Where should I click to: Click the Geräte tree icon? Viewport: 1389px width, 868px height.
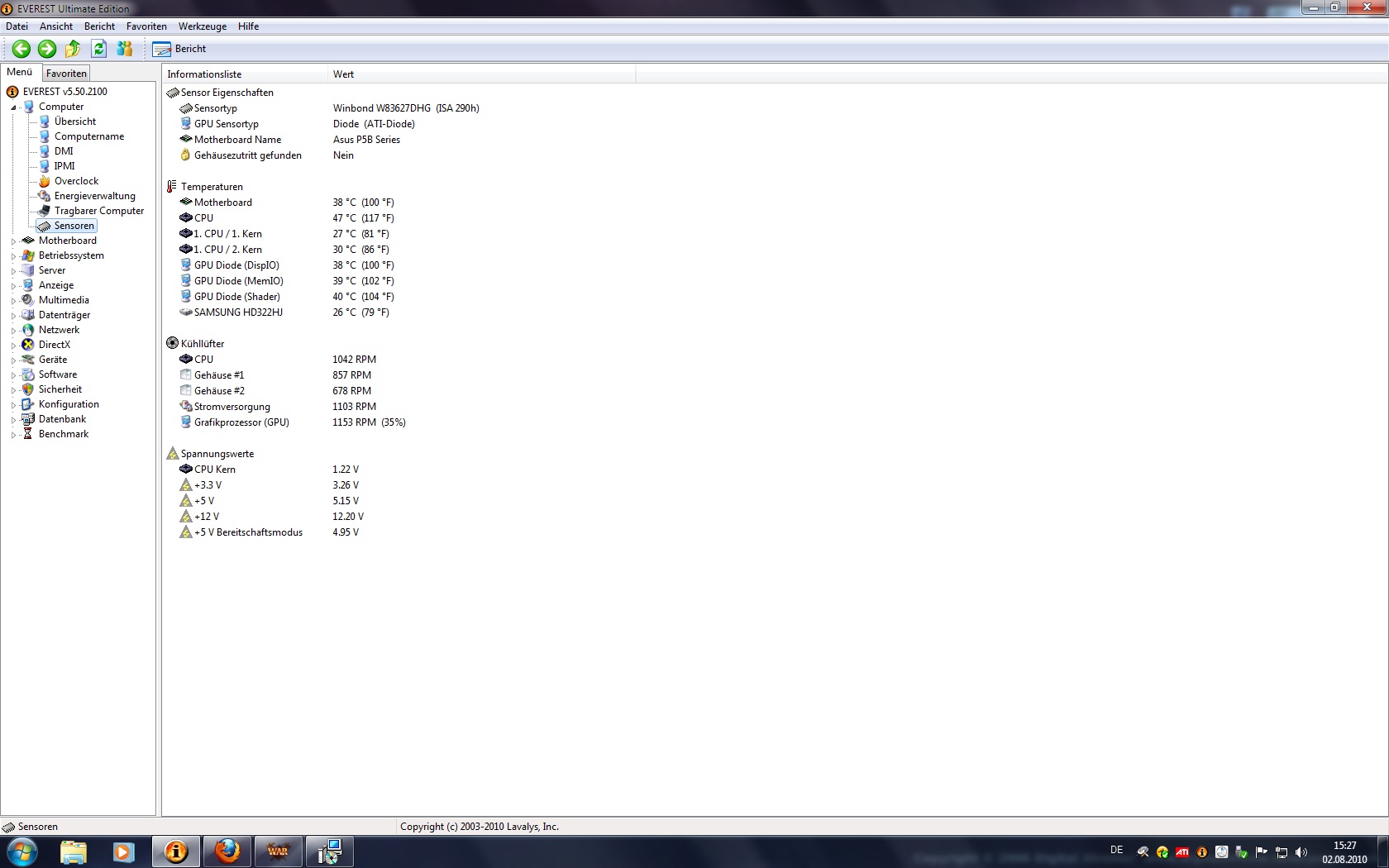[x=28, y=360]
